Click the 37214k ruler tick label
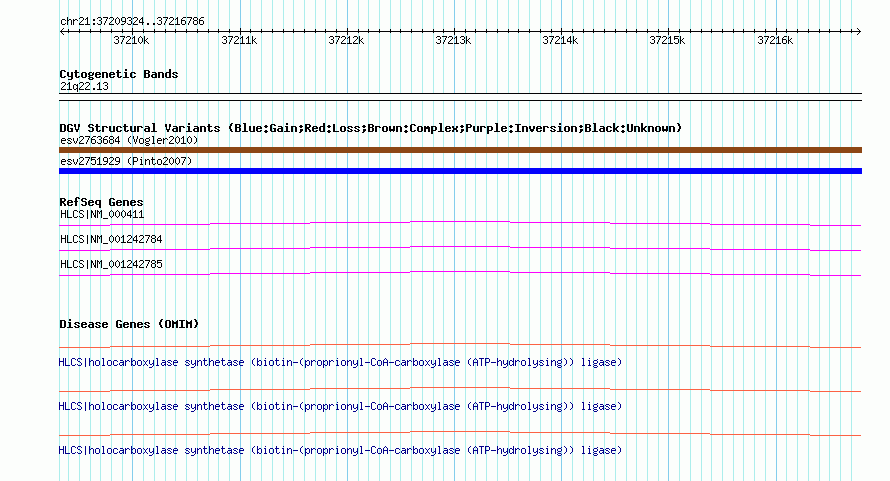 (560, 40)
